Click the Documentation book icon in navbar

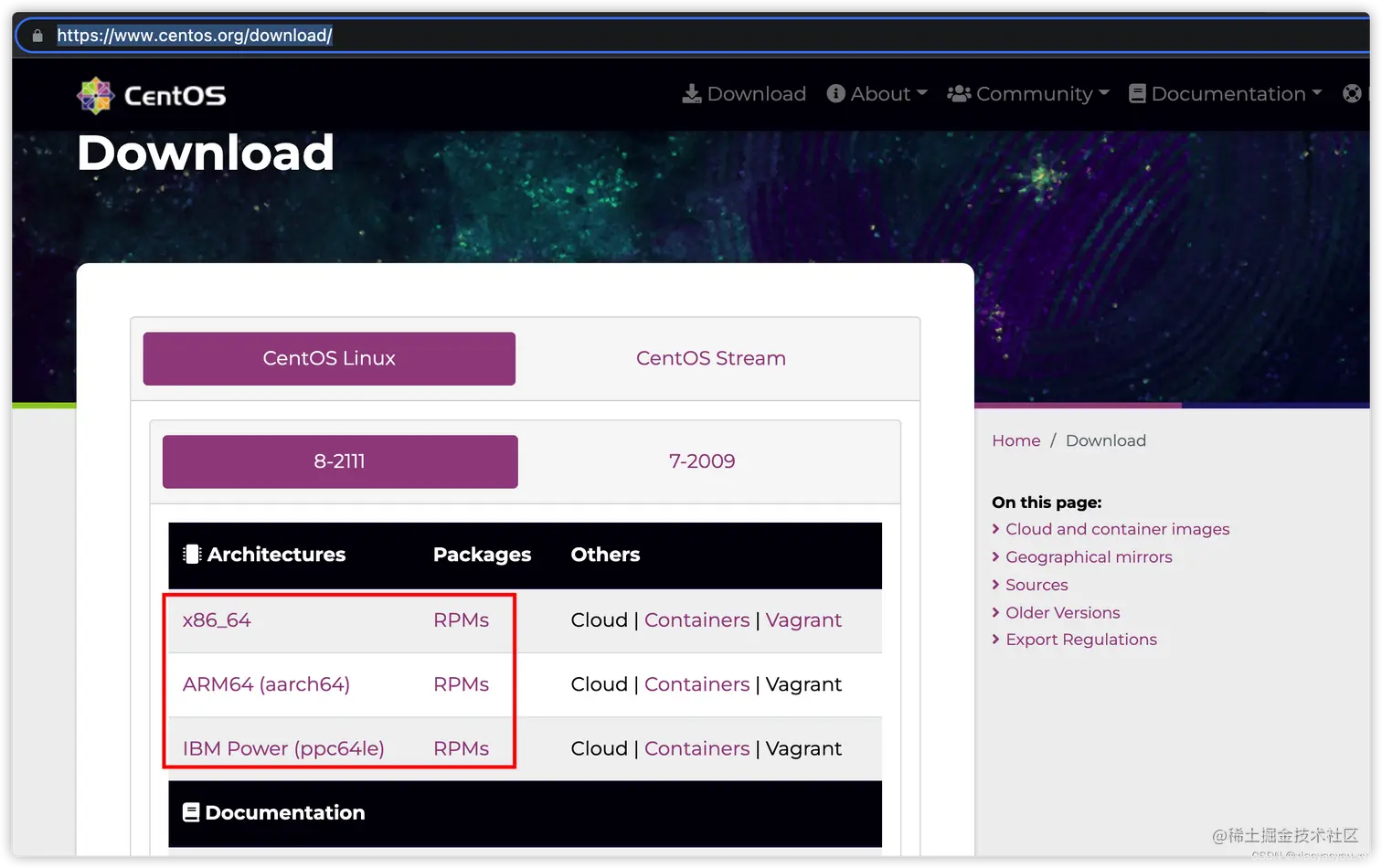[1137, 94]
